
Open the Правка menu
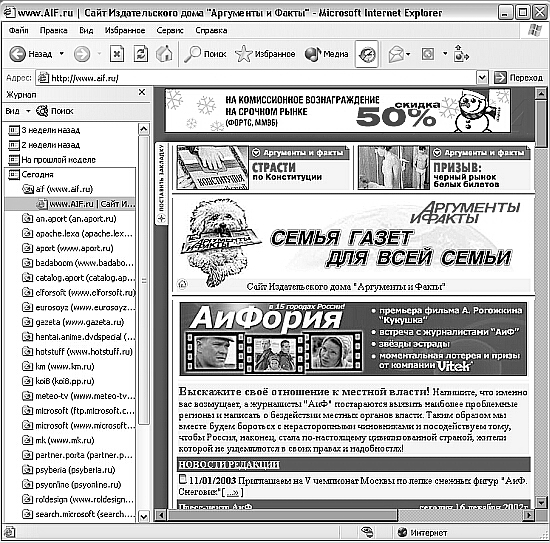[54, 31]
